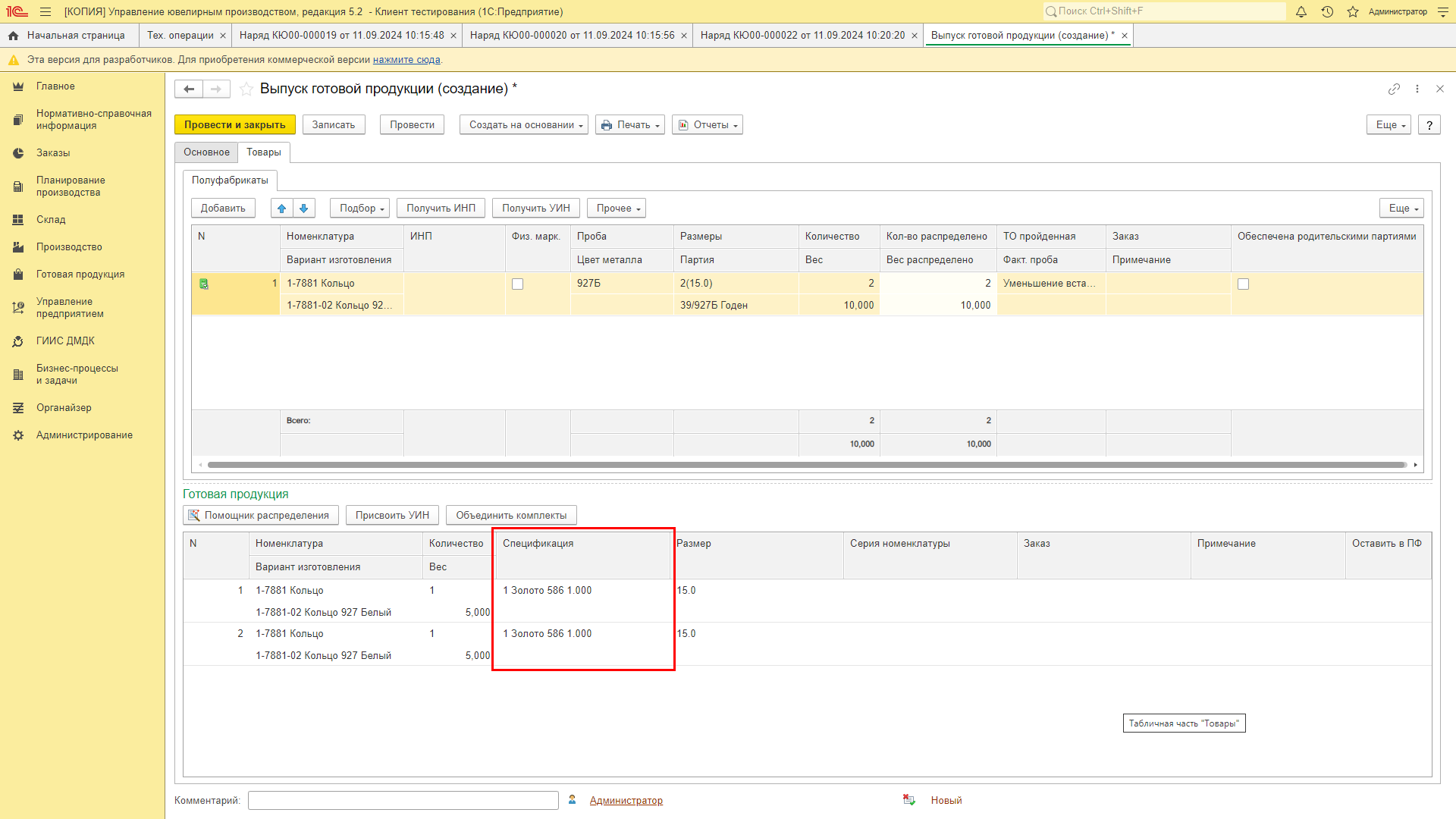Screen dimensions: 1456x819
Task: Select the Полуфабрикаты subtab
Action: click(x=230, y=180)
